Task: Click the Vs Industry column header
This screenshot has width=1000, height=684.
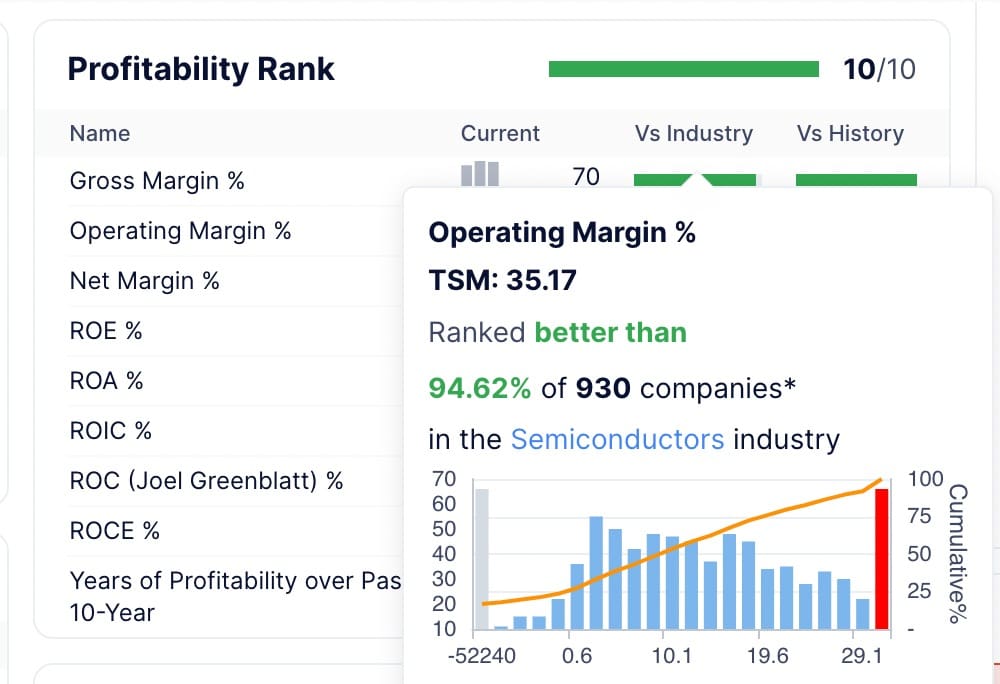Action: (x=694, y=133)
